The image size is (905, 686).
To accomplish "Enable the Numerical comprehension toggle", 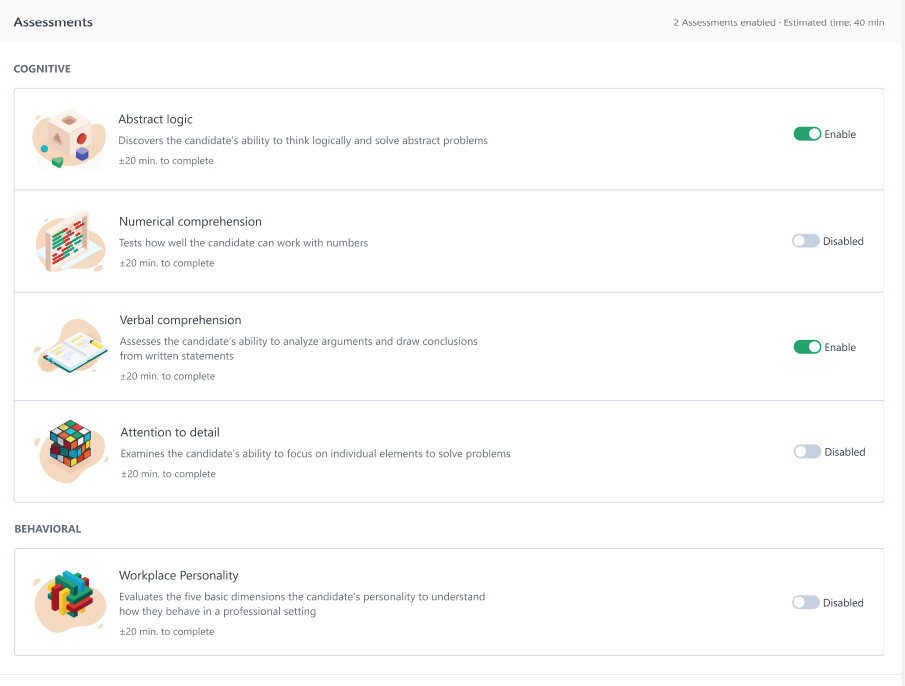I will point(806,241).
